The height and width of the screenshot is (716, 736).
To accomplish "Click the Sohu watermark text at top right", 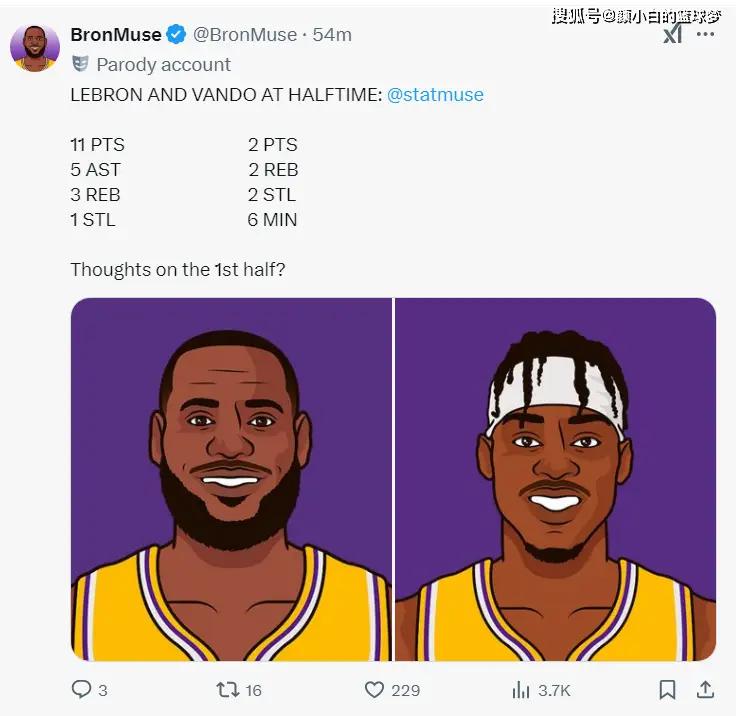I will (636, 14).
